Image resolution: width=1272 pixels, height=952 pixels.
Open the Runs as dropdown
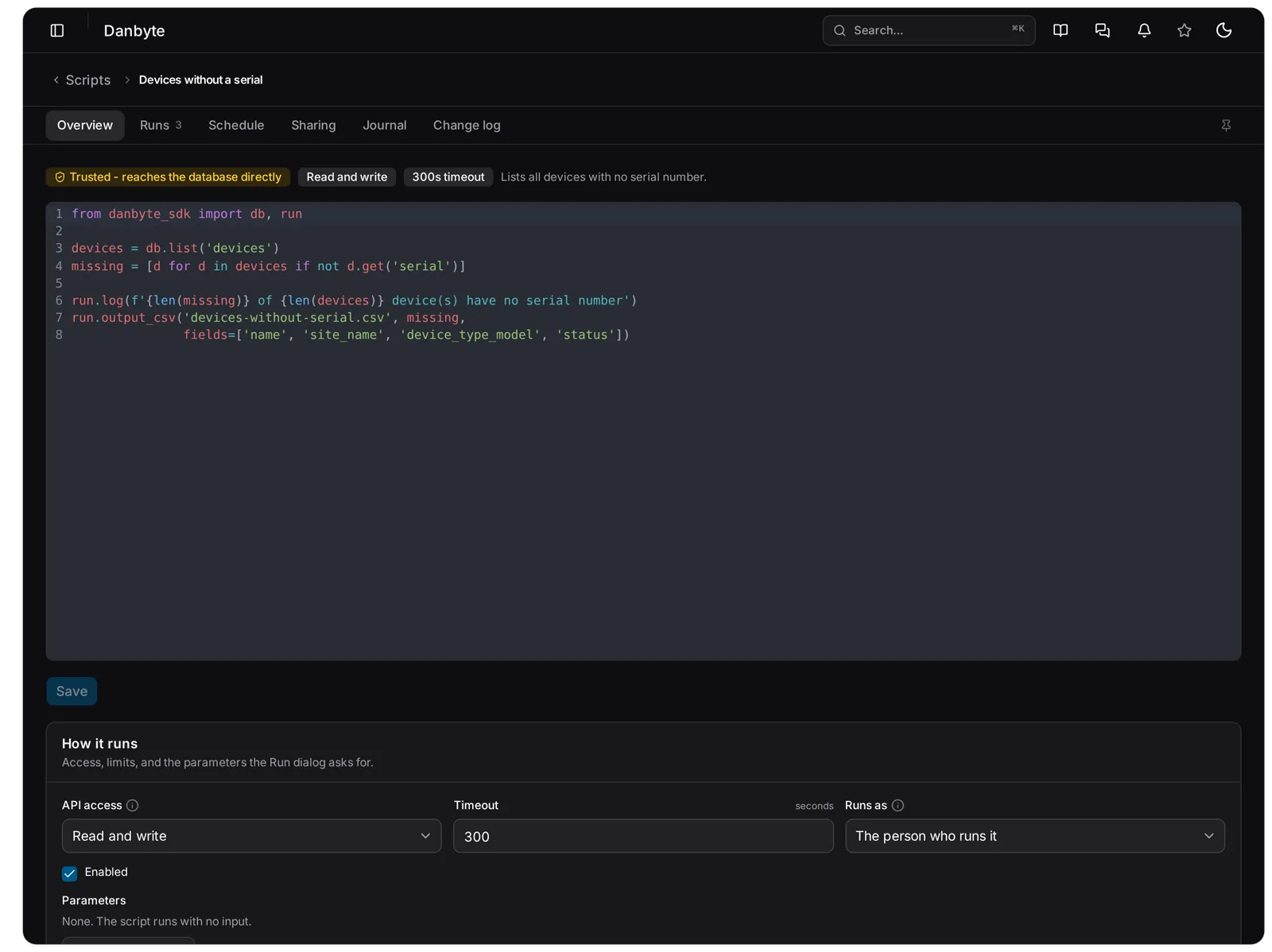click(x=1035, y=836)
